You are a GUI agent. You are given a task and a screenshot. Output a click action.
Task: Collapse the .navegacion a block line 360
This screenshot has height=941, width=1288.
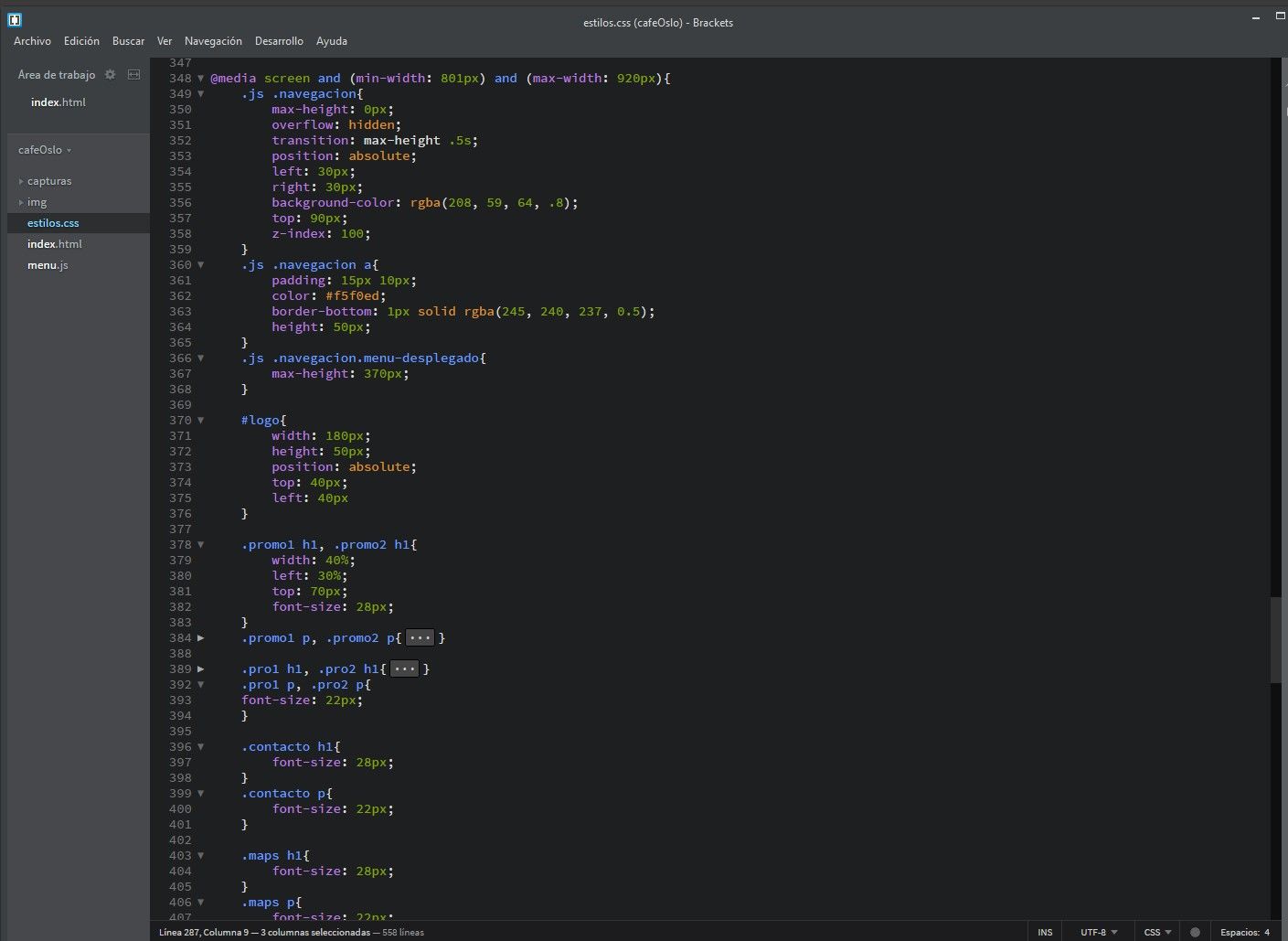pos(201,265)
